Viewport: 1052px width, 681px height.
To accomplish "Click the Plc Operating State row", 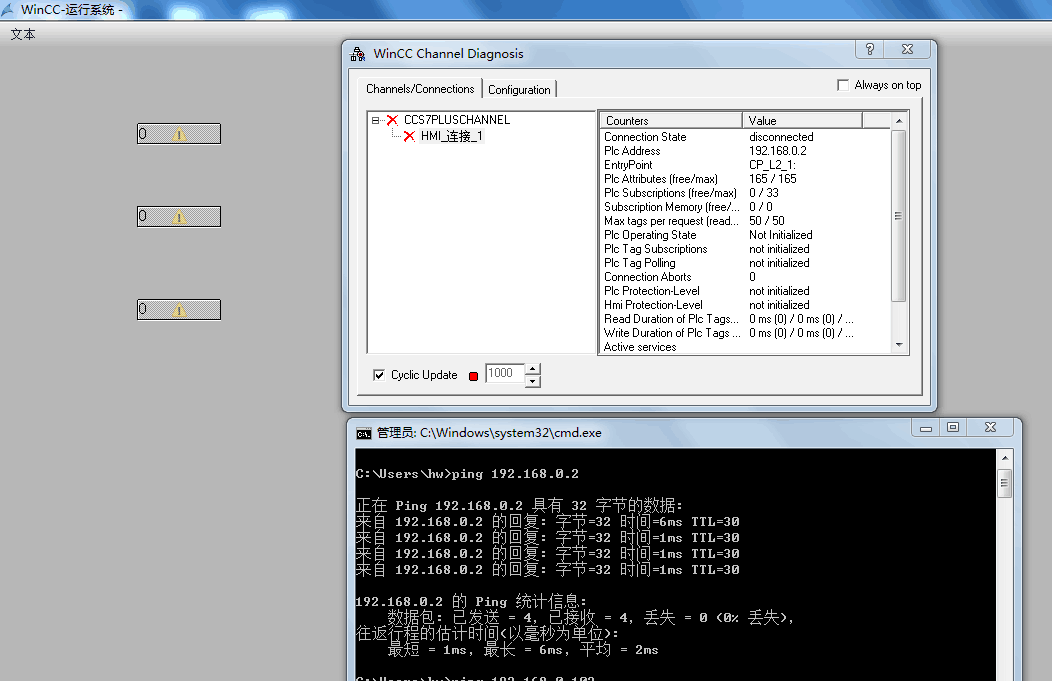I will pos(745,235).
